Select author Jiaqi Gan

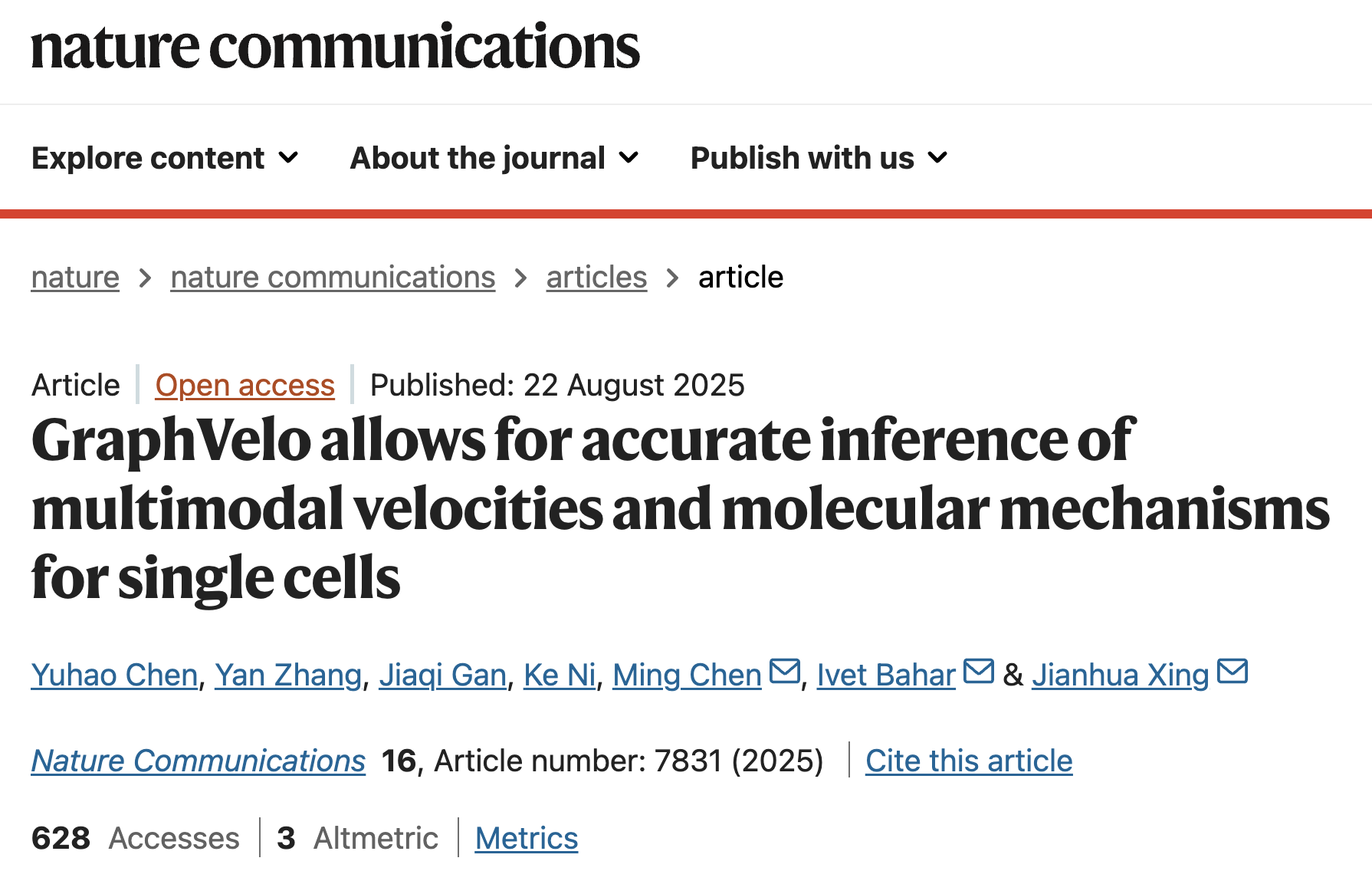click(442, 675)
